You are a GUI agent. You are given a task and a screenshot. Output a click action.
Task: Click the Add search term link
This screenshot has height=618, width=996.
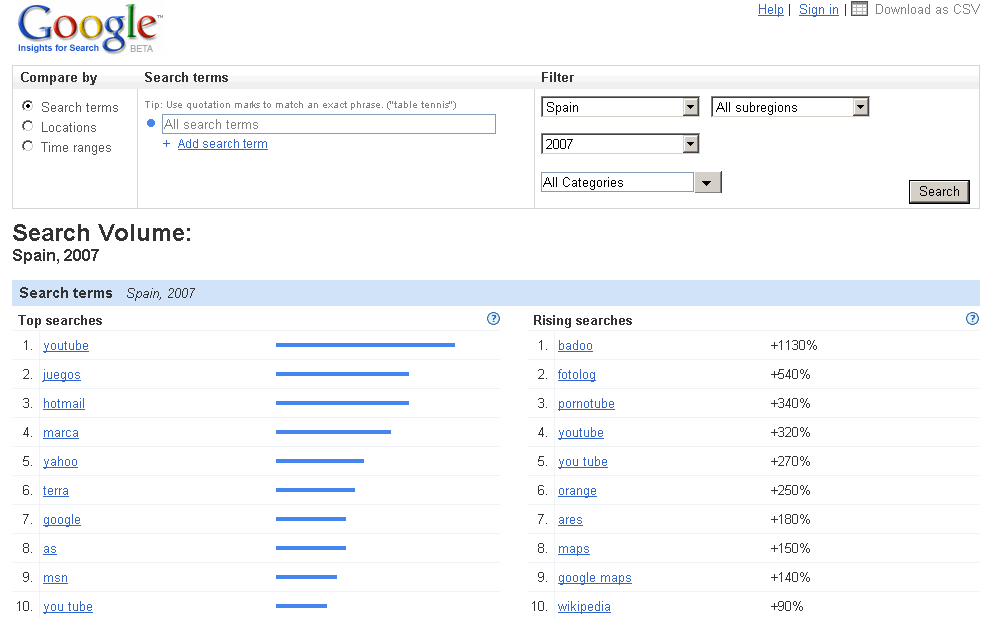pos(222,144)
